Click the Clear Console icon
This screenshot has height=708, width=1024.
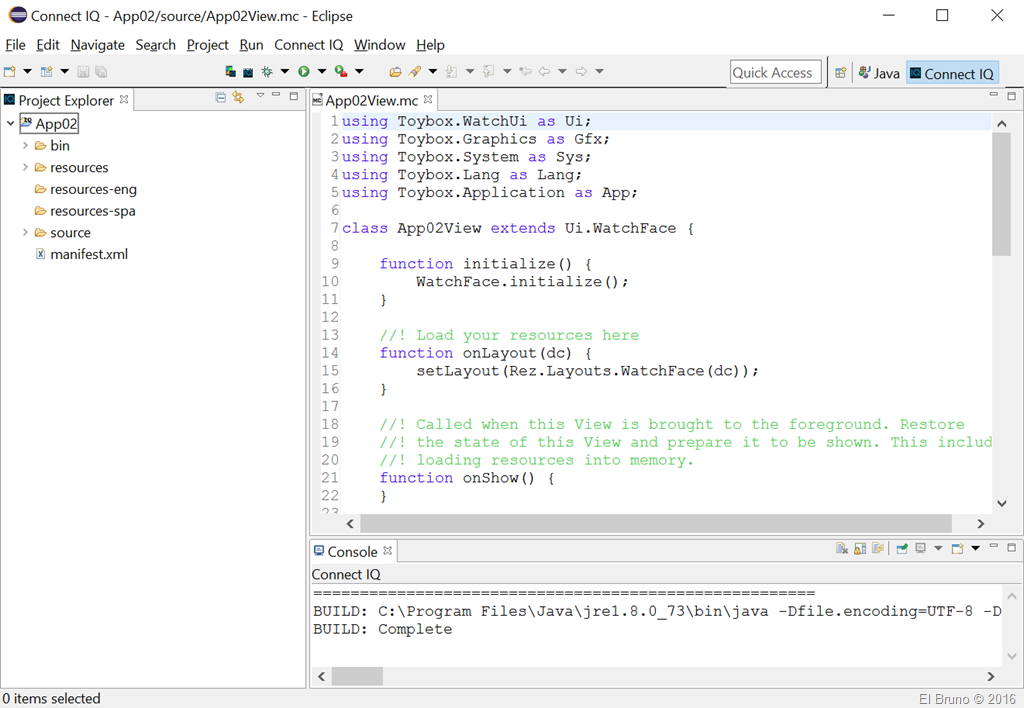coord(842,549)
